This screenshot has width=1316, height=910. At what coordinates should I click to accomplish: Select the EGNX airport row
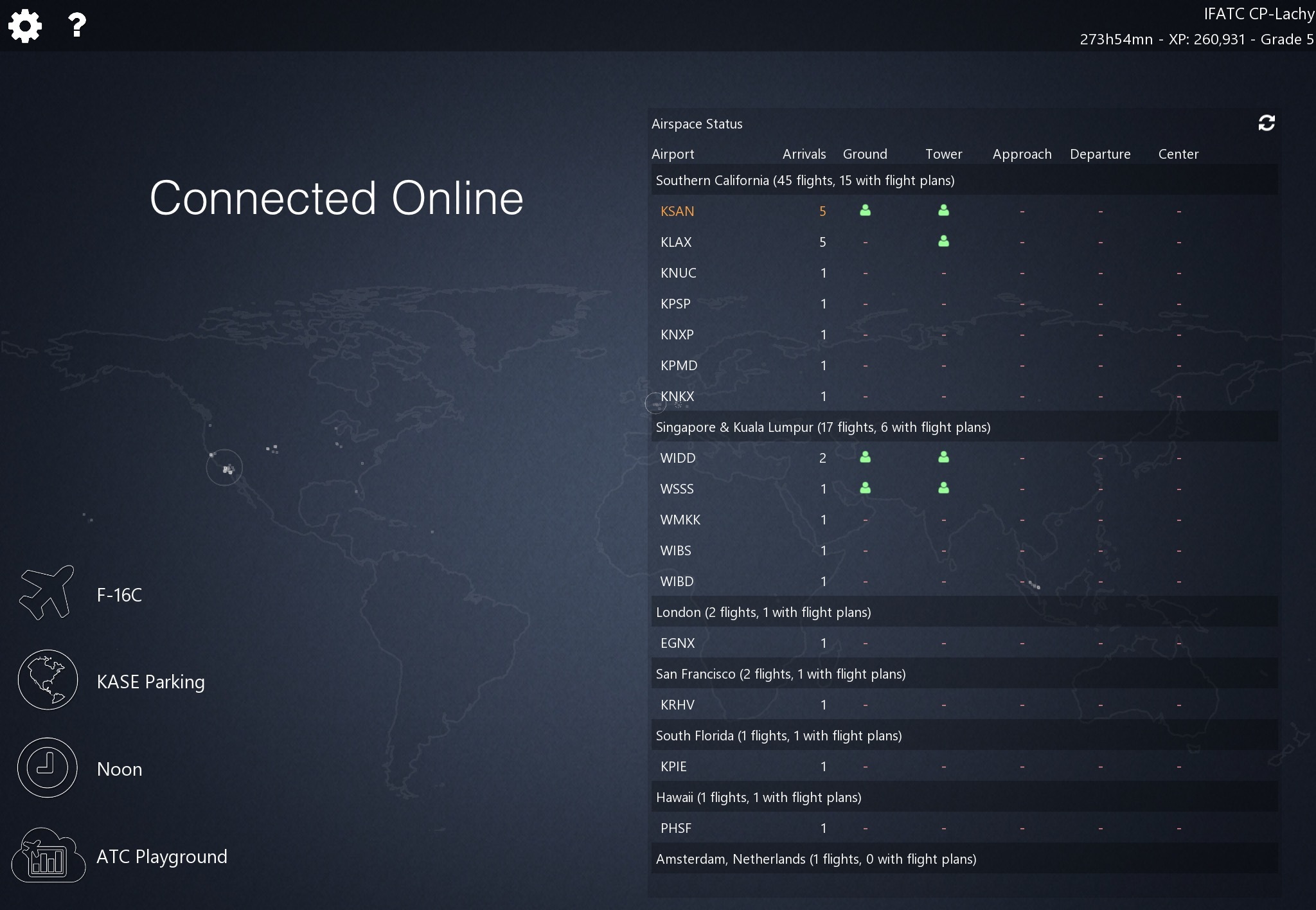tap(677, 643)
